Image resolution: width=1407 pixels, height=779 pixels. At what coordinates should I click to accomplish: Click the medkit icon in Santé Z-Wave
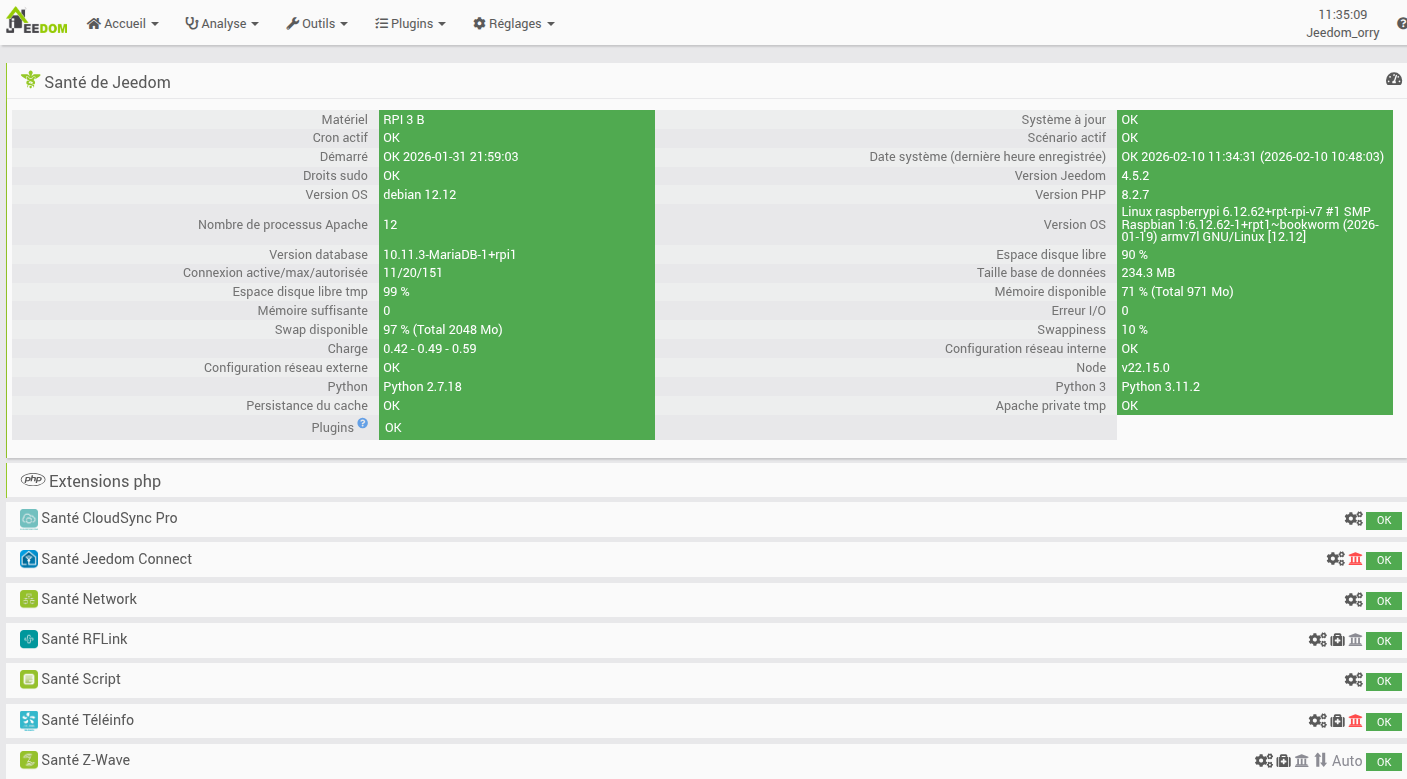tap(1284, 761)
